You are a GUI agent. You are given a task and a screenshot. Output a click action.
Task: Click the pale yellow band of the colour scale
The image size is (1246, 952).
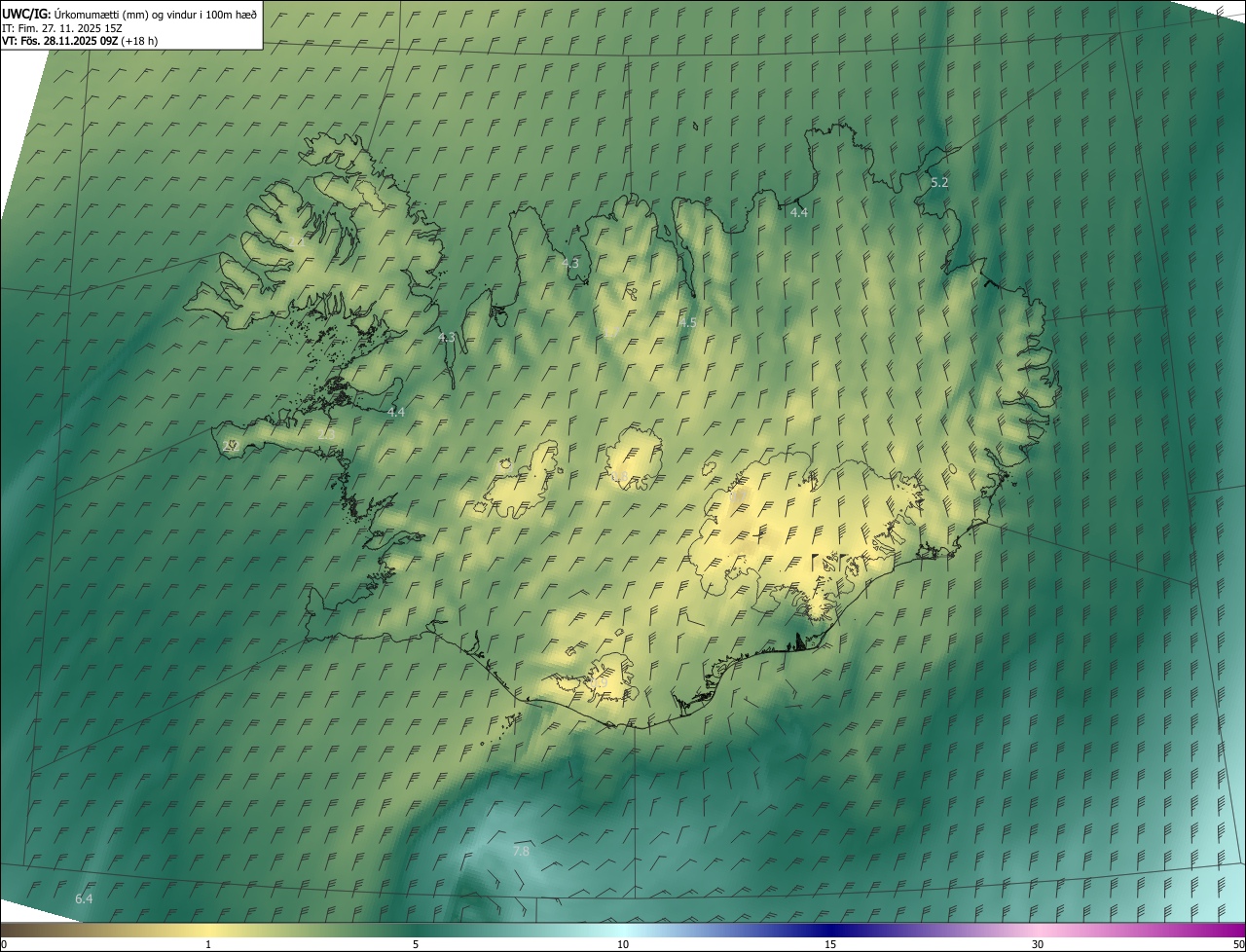pyautogui.click(x=209, y=930)
